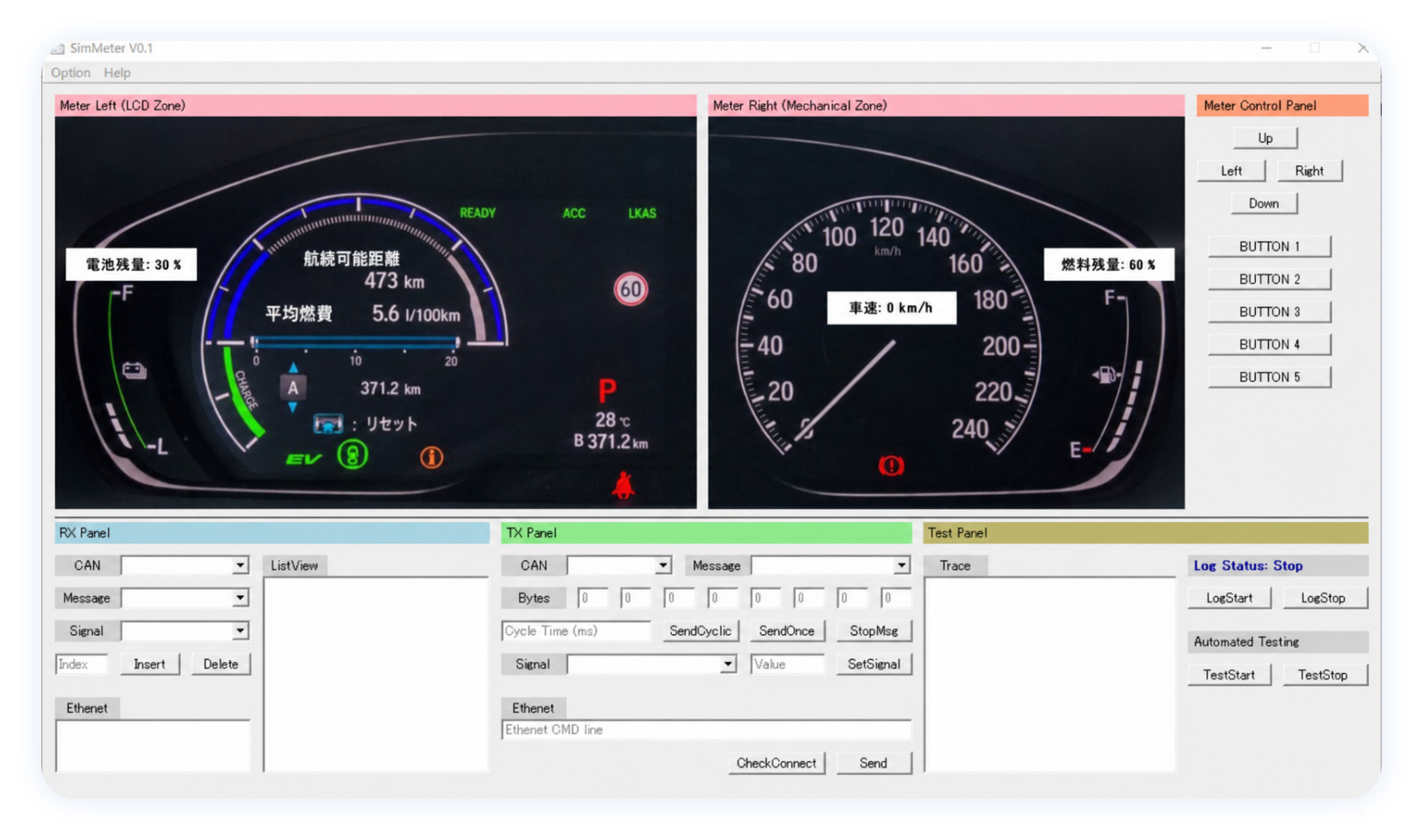Click the 電池残量: 30 % label
This screenshot has width=1423, height=840.
tap(131, 265)
